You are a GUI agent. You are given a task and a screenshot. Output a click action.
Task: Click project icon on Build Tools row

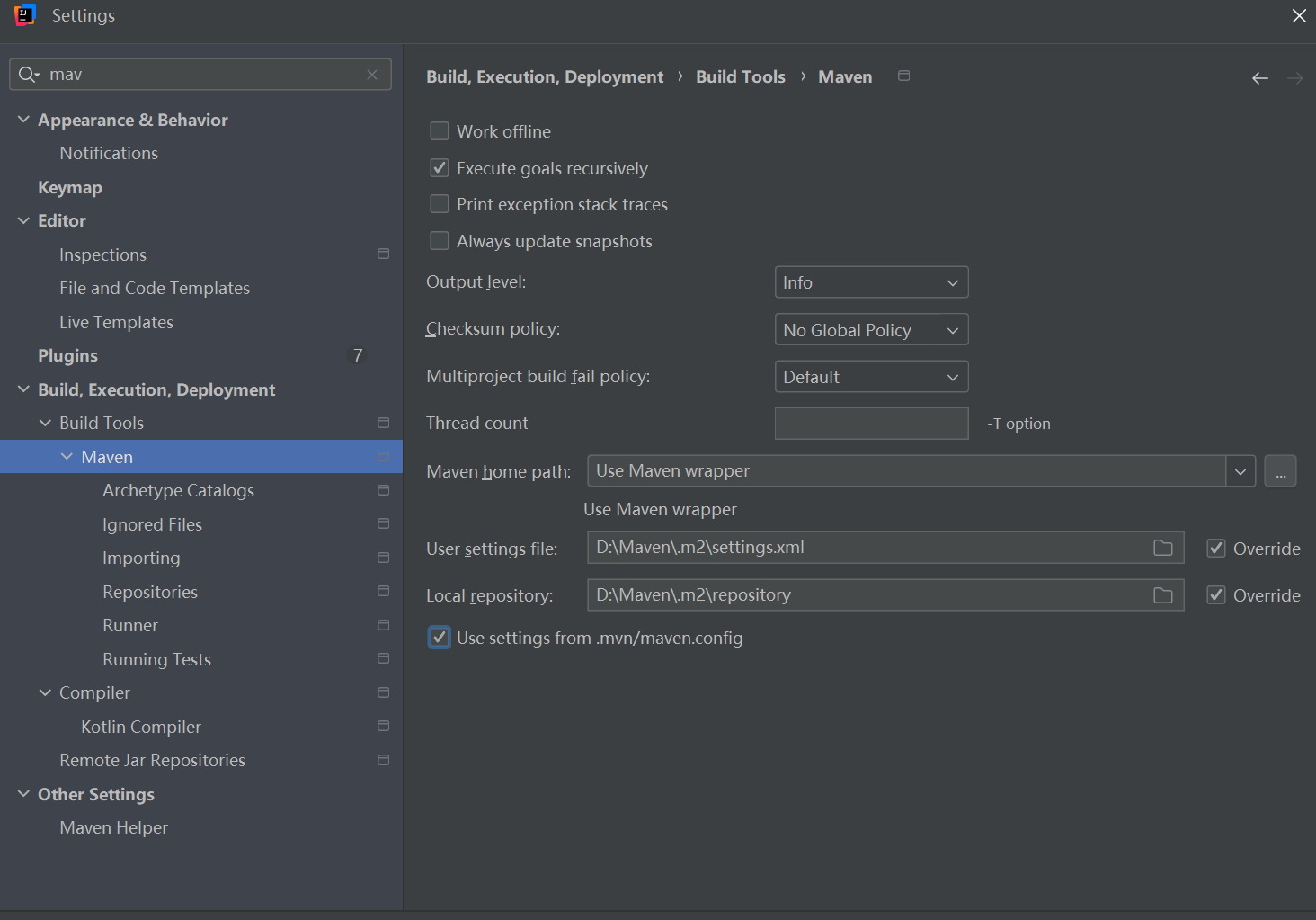(x=384, y=423)
